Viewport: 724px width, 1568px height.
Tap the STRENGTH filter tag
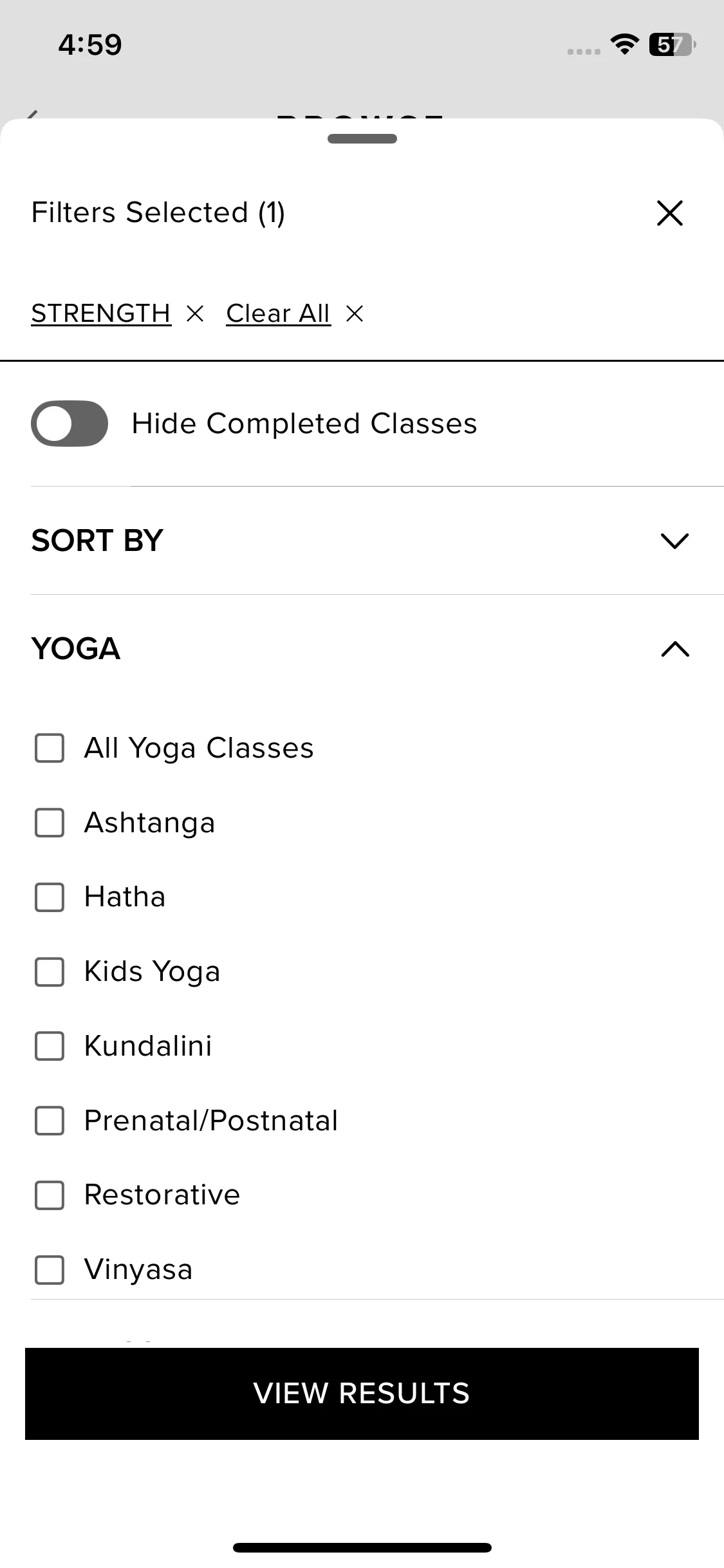pyautogui.click(x=101, y=313)
